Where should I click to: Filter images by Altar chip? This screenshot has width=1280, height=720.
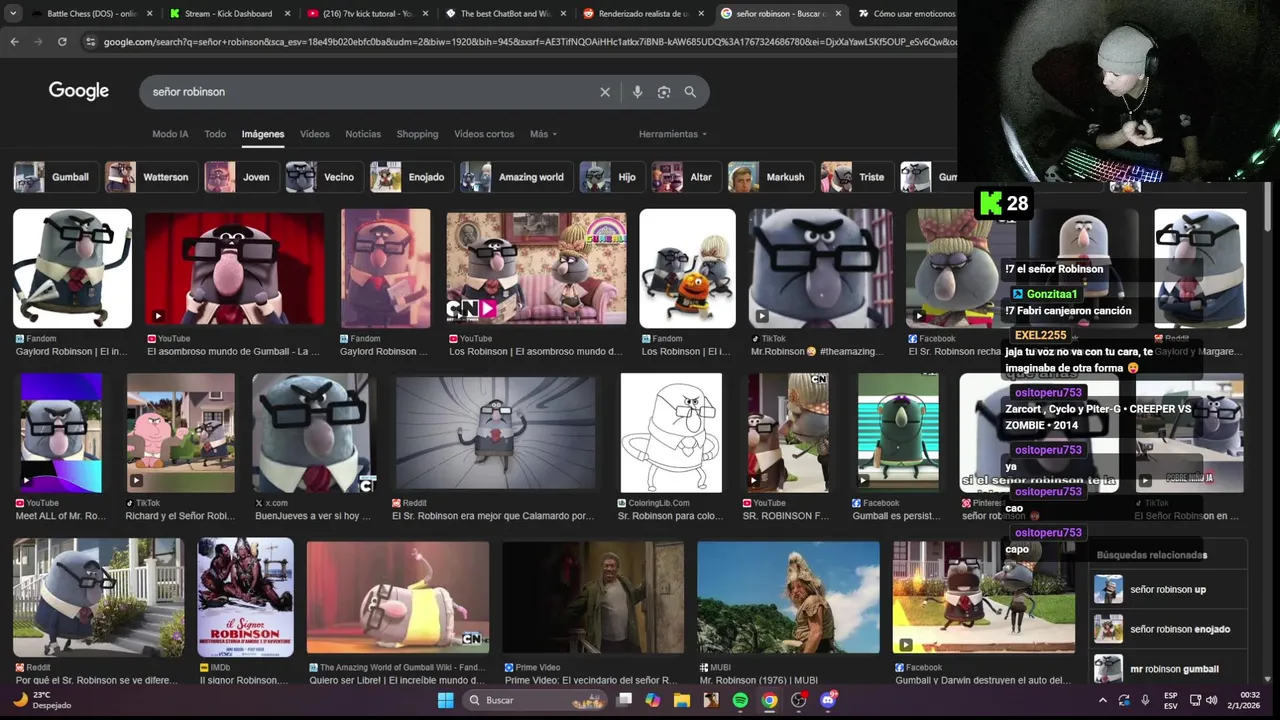686,177
